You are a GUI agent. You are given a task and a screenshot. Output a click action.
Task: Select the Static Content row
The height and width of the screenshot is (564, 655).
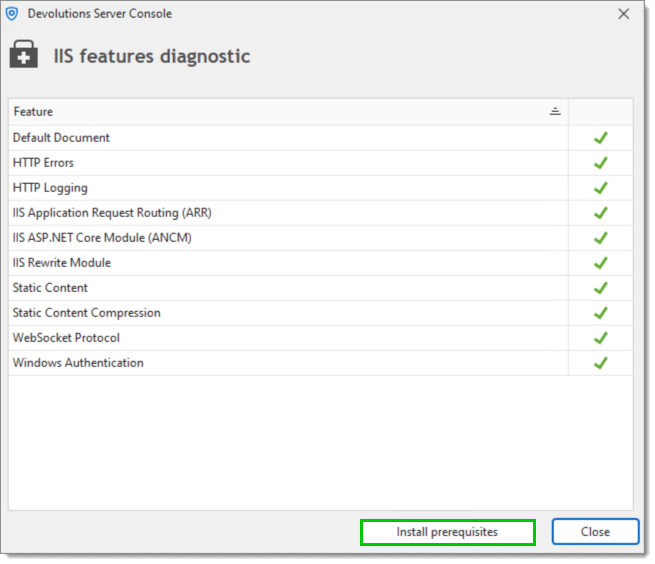(x=320, y=288)
